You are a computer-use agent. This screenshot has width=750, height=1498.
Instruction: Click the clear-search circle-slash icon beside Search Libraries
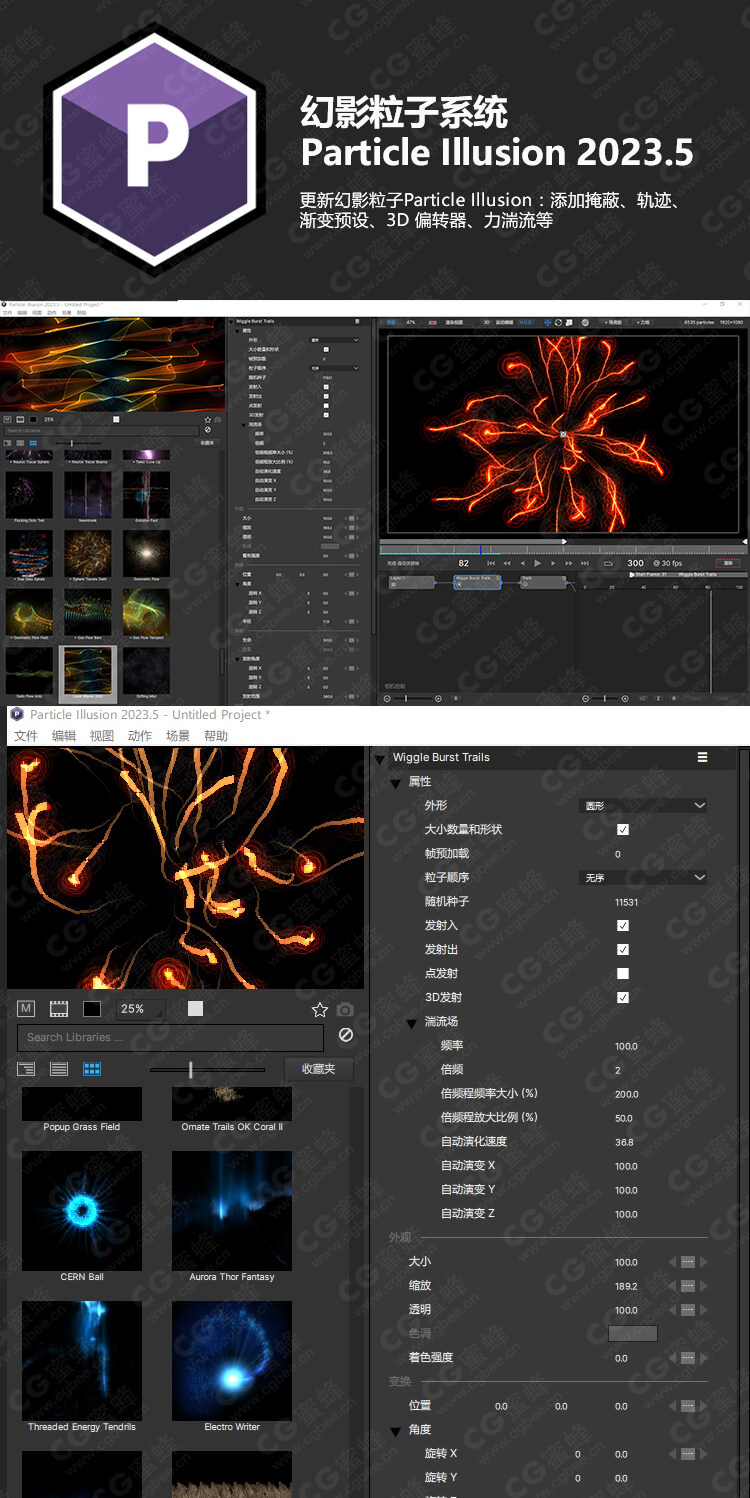pos(346,1036)
